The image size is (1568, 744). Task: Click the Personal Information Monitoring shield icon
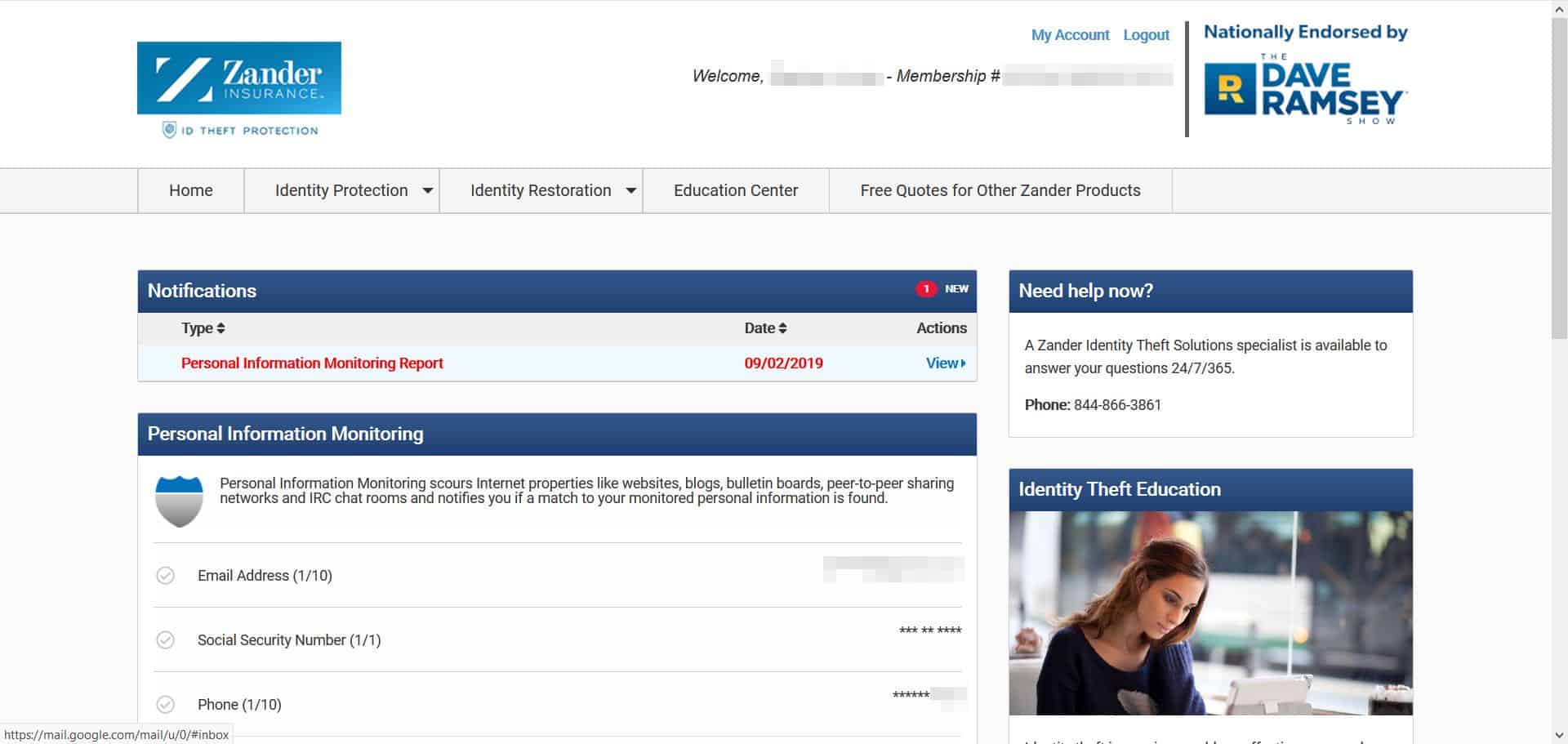[179, 501]
